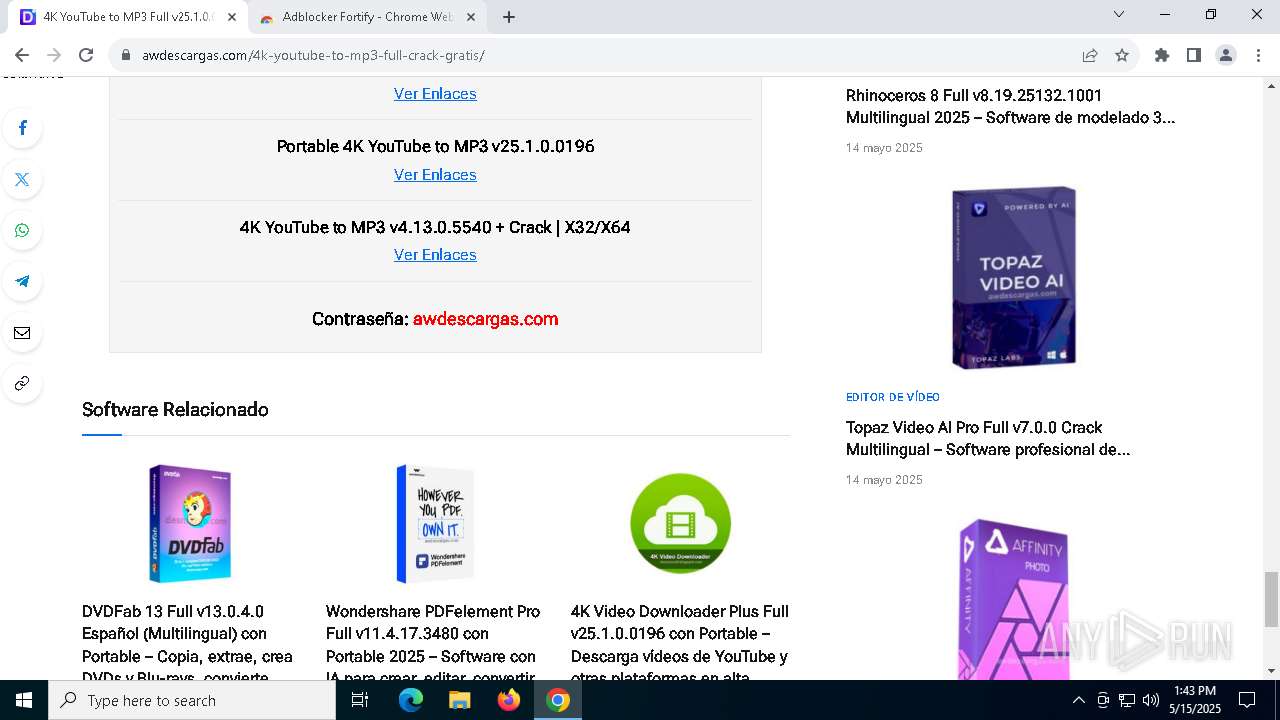
Task: Click the 14 mayo 2025 date under Topaz
Action: coord(884,480)
